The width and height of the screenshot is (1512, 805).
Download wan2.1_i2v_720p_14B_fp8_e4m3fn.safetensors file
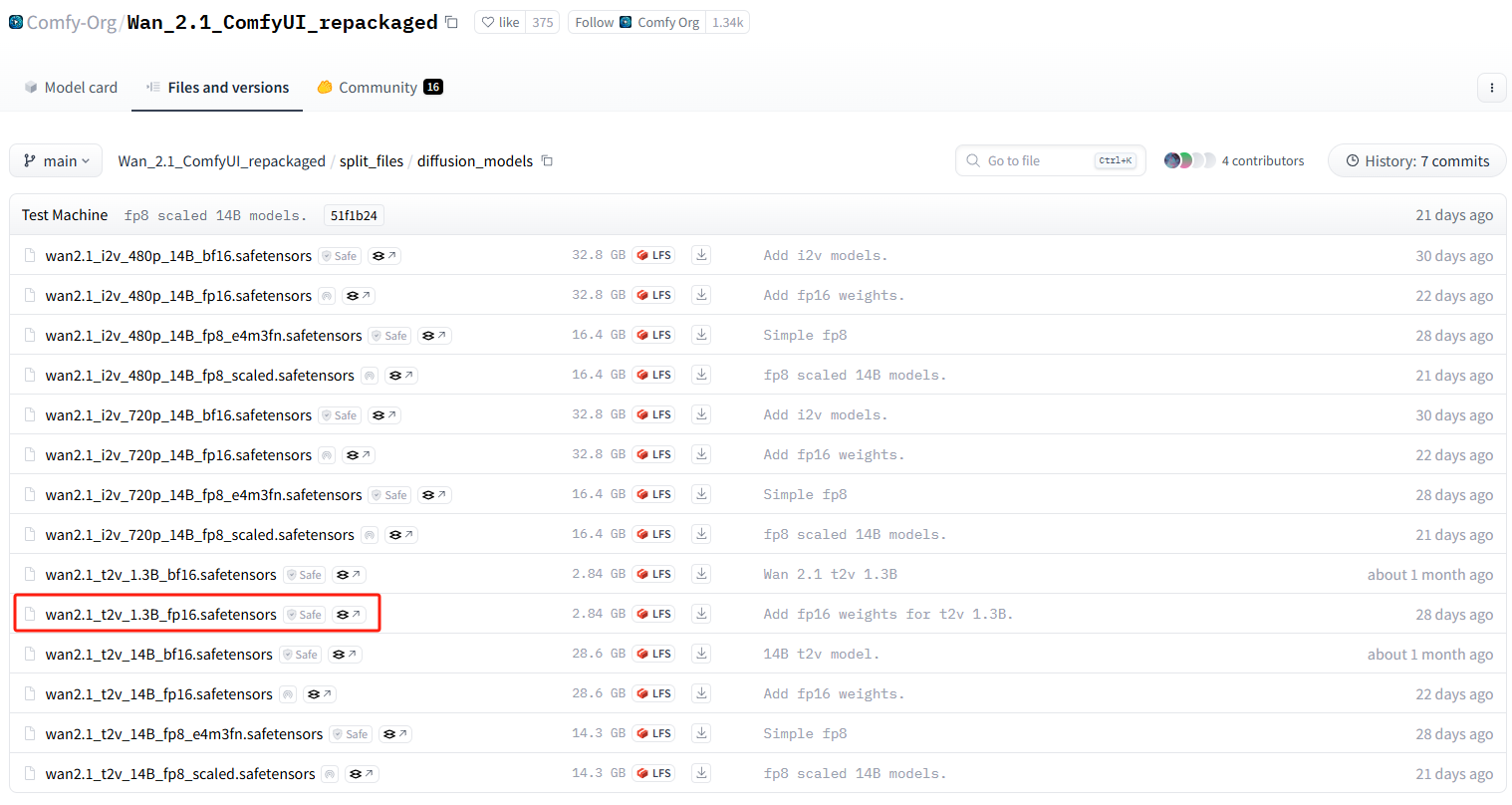[701, 494]
